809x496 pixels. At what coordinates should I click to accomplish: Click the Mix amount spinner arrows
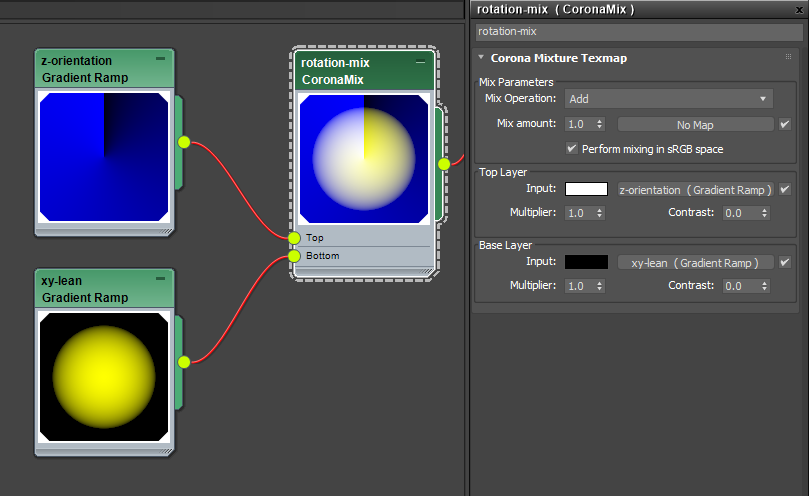pyautogui.click(x=599, y=124)
